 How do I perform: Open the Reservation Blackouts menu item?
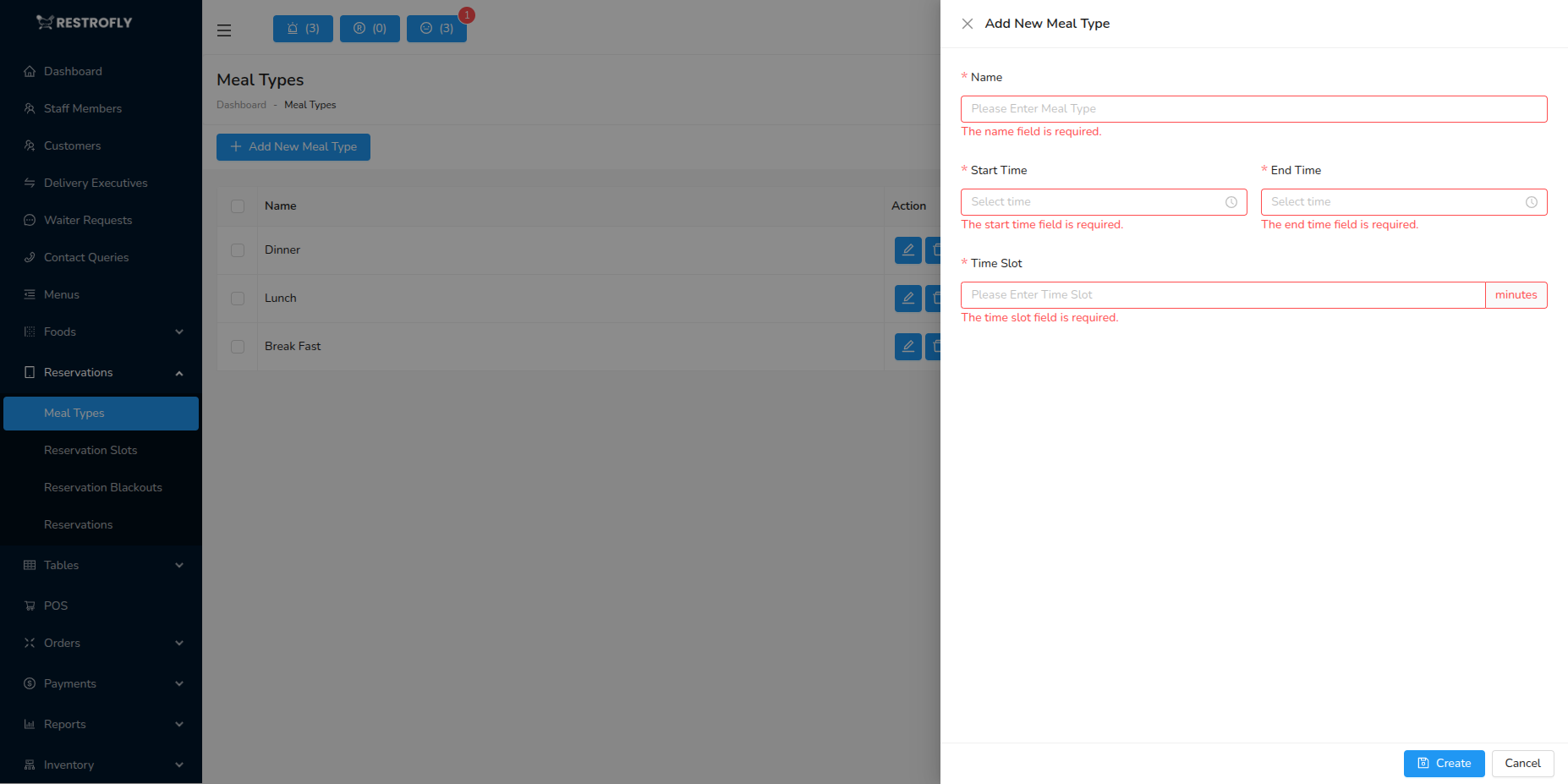pyautogui.click(x=102, y=487)
